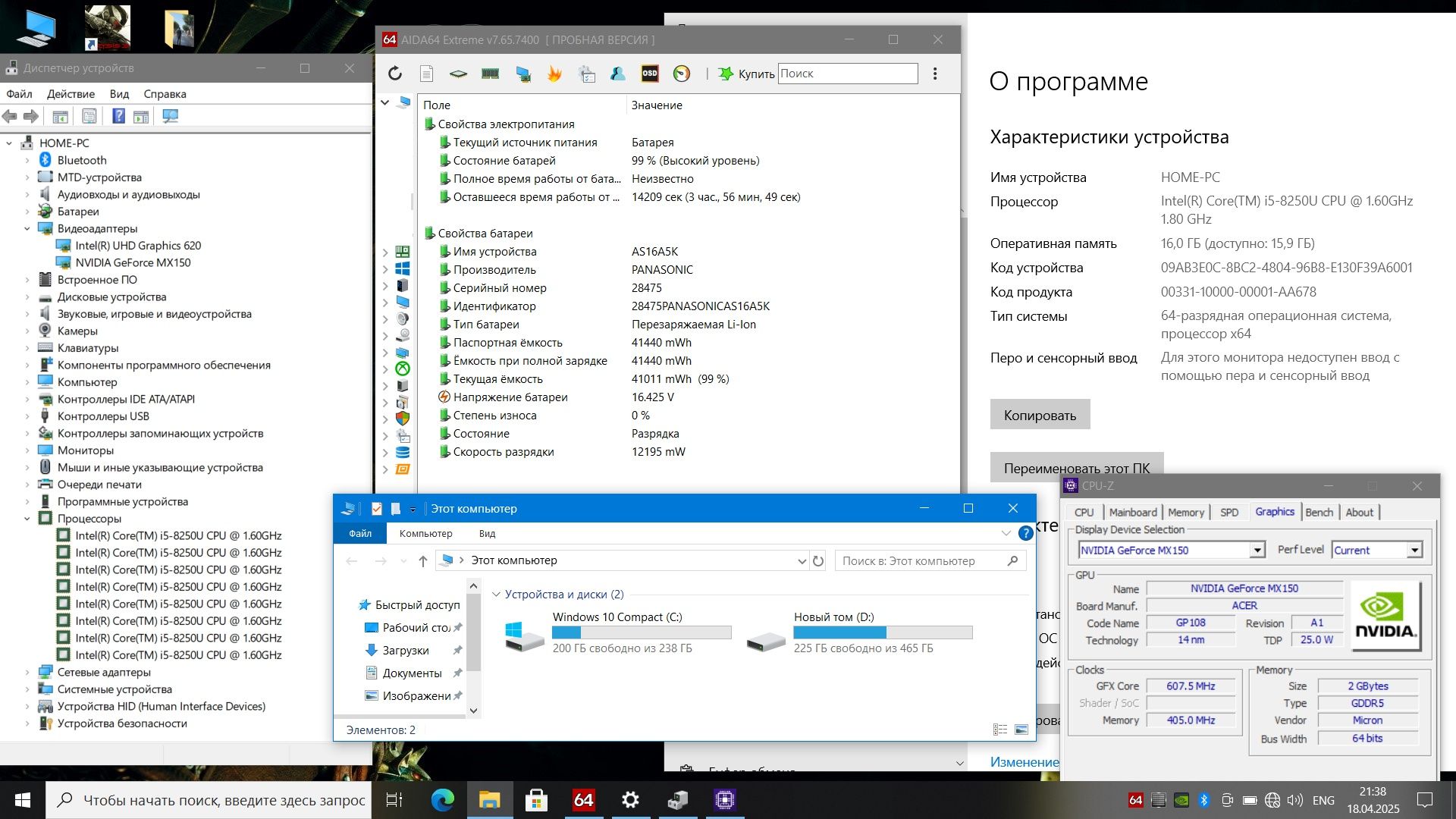Viewport: 1456px width, 819px height.
Task: Click Device Manager help question mark icon
Action: pyautogui.click(x=118, y=116)
